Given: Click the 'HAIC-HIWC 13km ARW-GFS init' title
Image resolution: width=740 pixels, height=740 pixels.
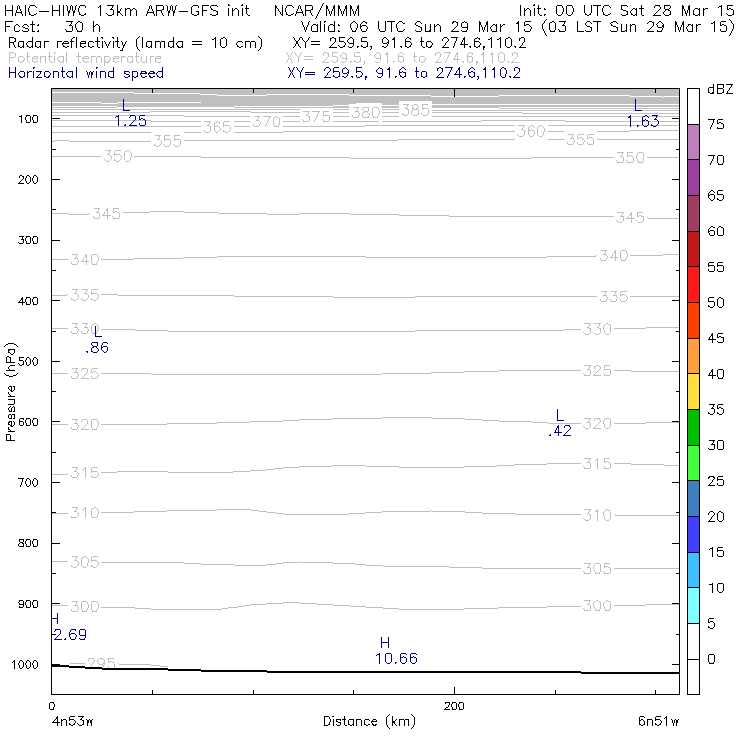Looking at the screenshot, I should [x=126, y=10].
